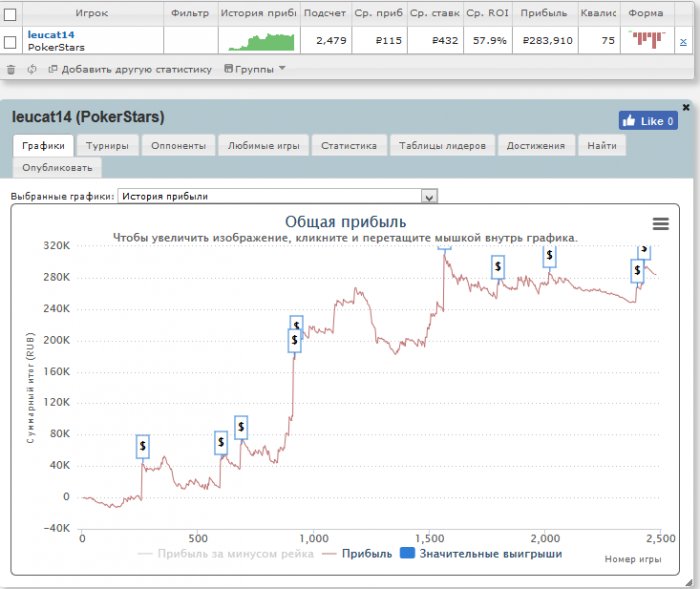Click the significant win marker near game 250
The height and width of the screenshot is (589, 700).
point(142,446)
